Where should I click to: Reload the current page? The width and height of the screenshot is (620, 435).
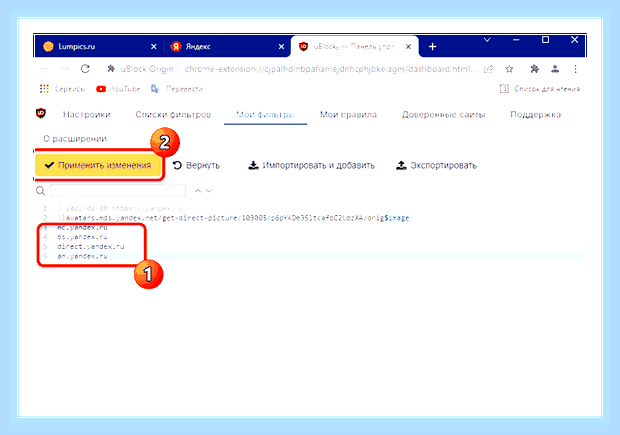pos(85,69)
